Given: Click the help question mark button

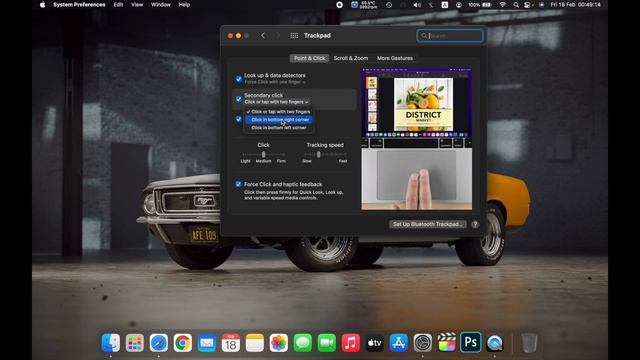Looking at the screenshot, I should 475,224.
